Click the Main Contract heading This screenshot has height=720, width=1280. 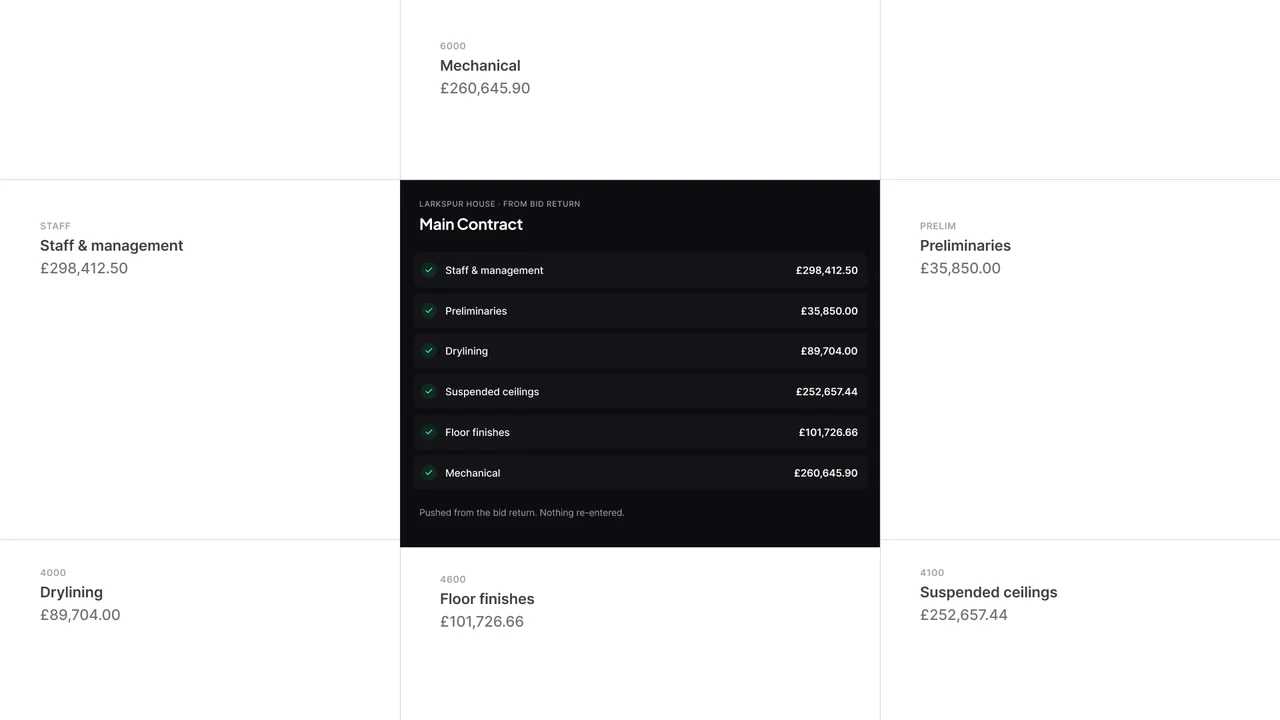(471, 224)
